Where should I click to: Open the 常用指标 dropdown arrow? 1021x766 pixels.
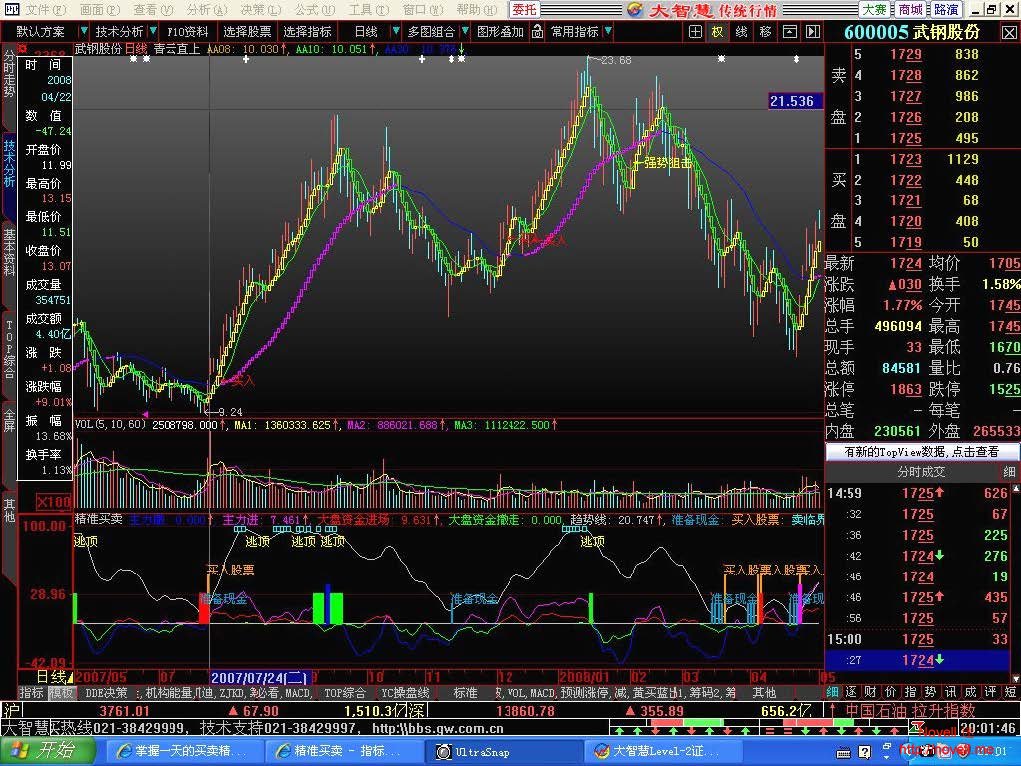click(x=608, y=31)
